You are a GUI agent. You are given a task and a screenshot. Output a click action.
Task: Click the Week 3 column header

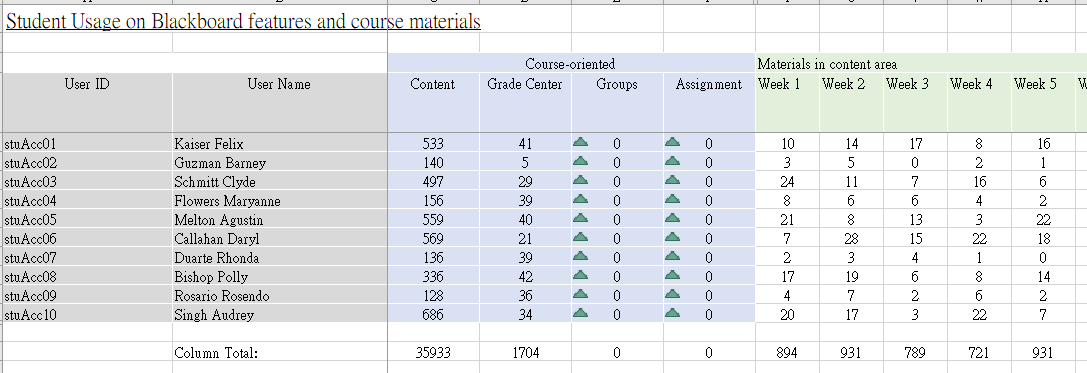(x=915, y=103)
